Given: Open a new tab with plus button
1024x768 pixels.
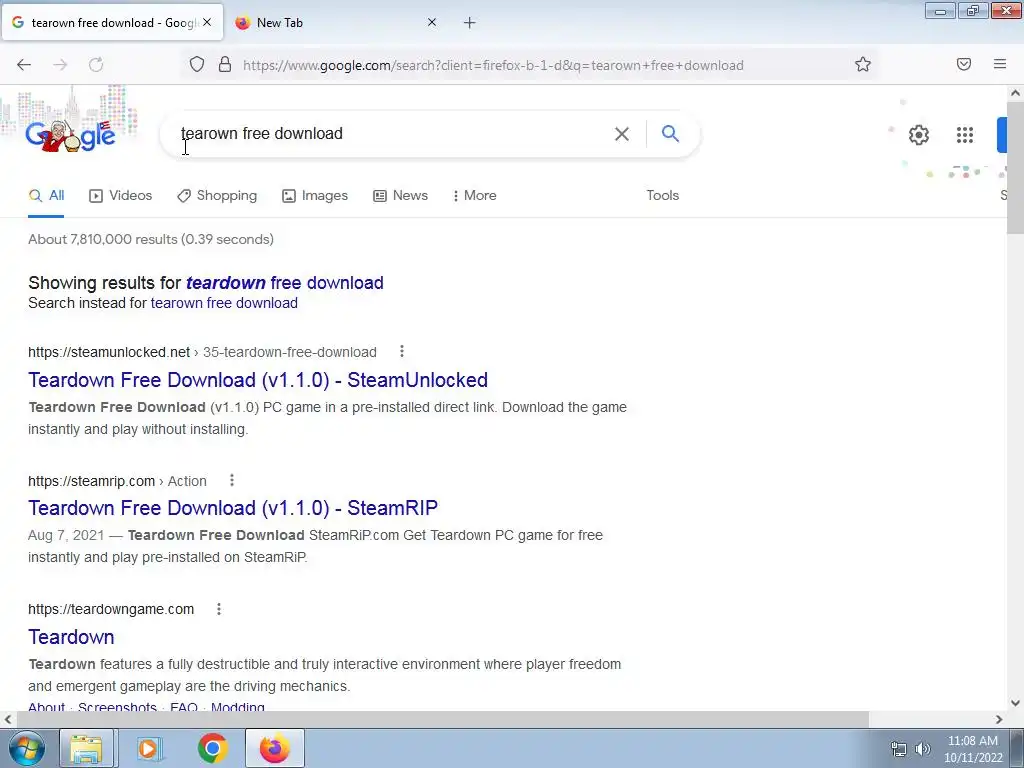Looking at the screenshot, I should 470,23.
